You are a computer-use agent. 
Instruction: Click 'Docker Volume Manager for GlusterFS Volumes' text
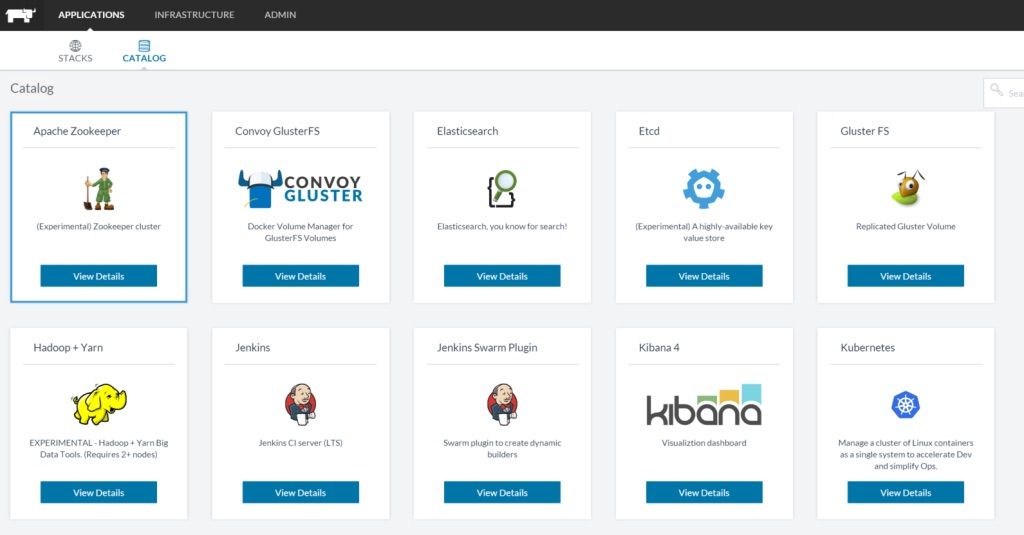[300, 232]
